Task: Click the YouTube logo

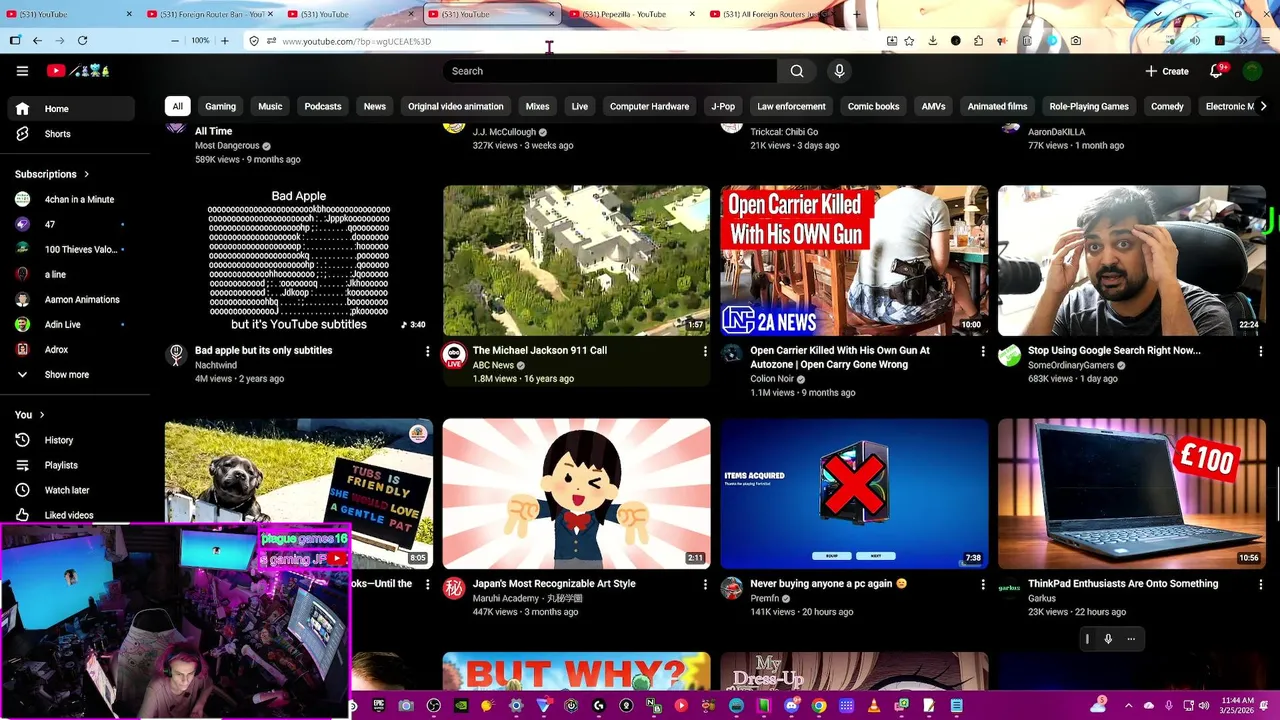Action: coord(78,71)
